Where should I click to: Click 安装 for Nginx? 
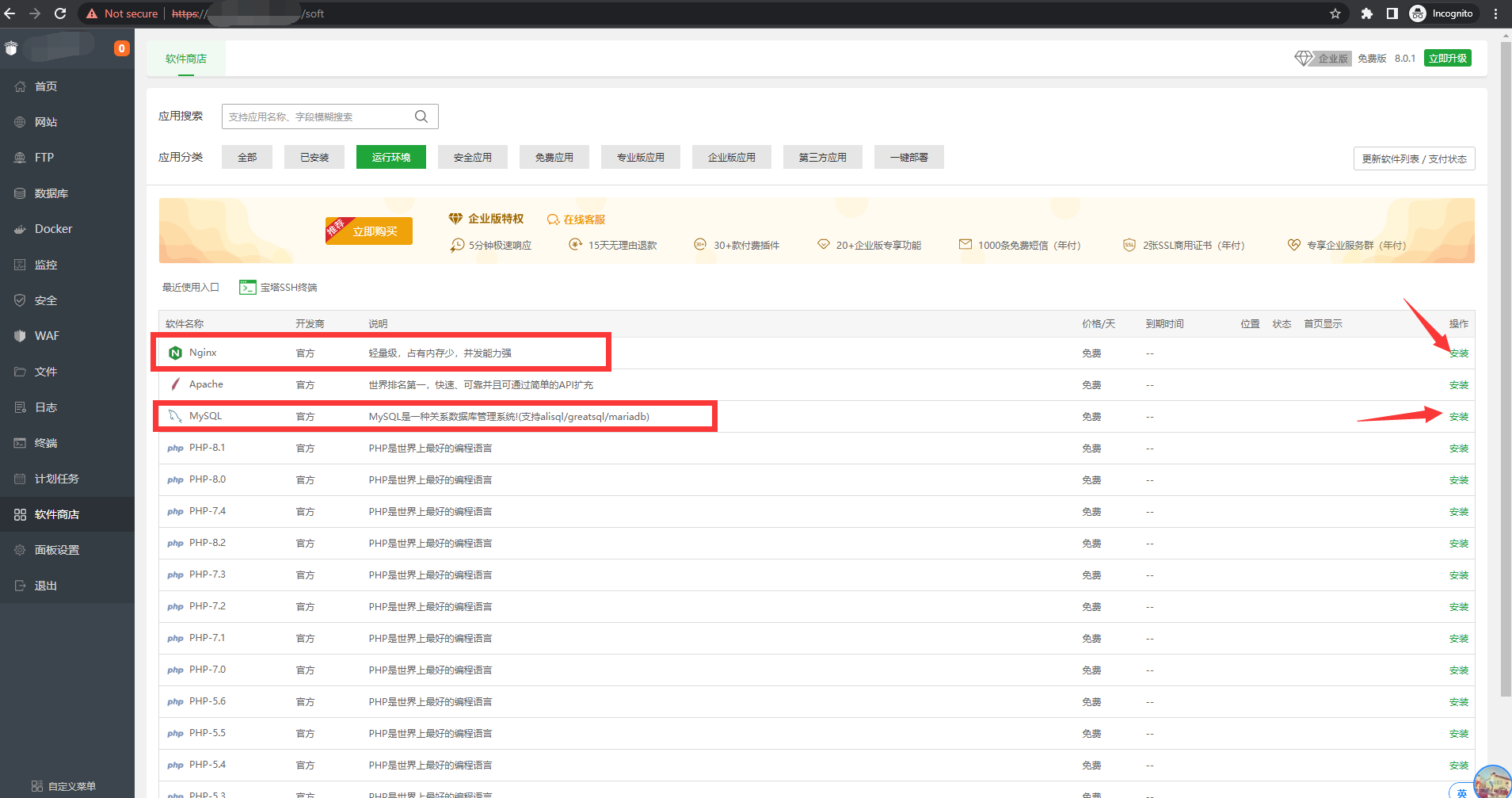tap(1459, 353)
